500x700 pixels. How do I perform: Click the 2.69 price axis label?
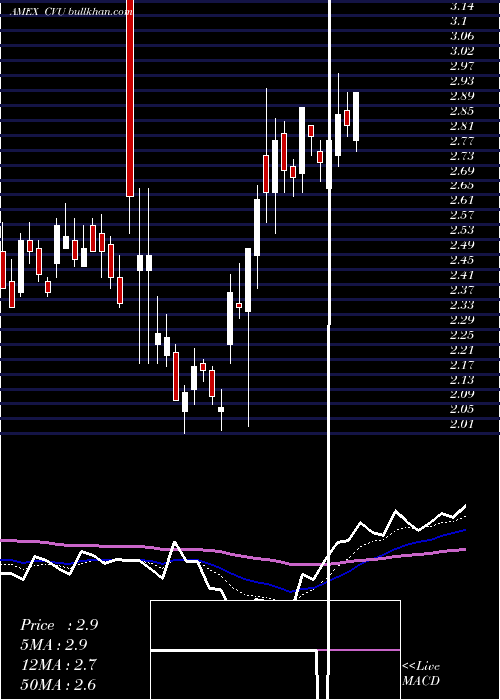462,171
